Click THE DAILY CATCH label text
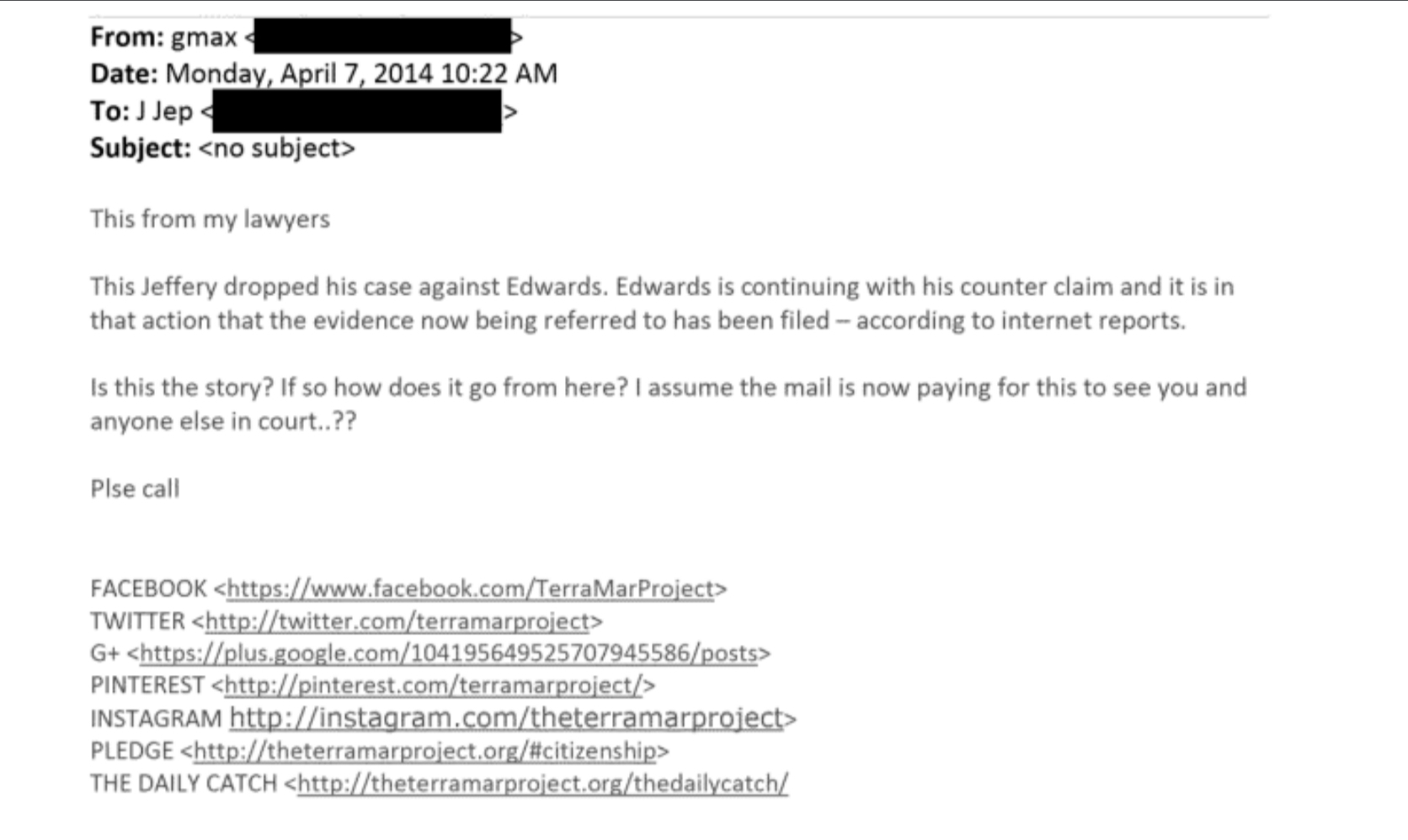 [x=184, y=784]
